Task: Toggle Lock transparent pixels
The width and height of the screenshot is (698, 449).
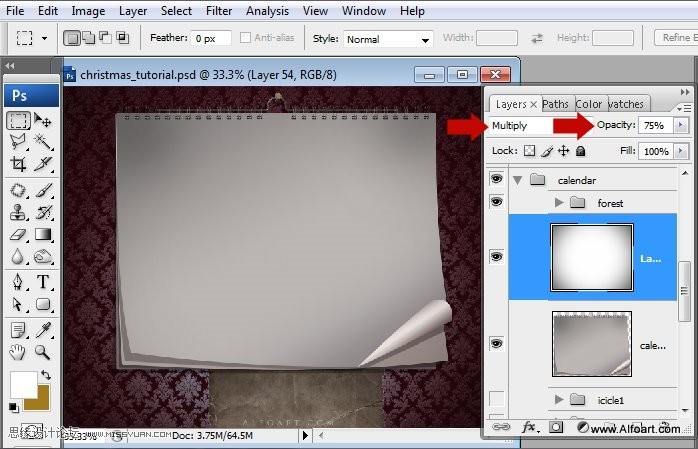Action: (x=529, y=151)
